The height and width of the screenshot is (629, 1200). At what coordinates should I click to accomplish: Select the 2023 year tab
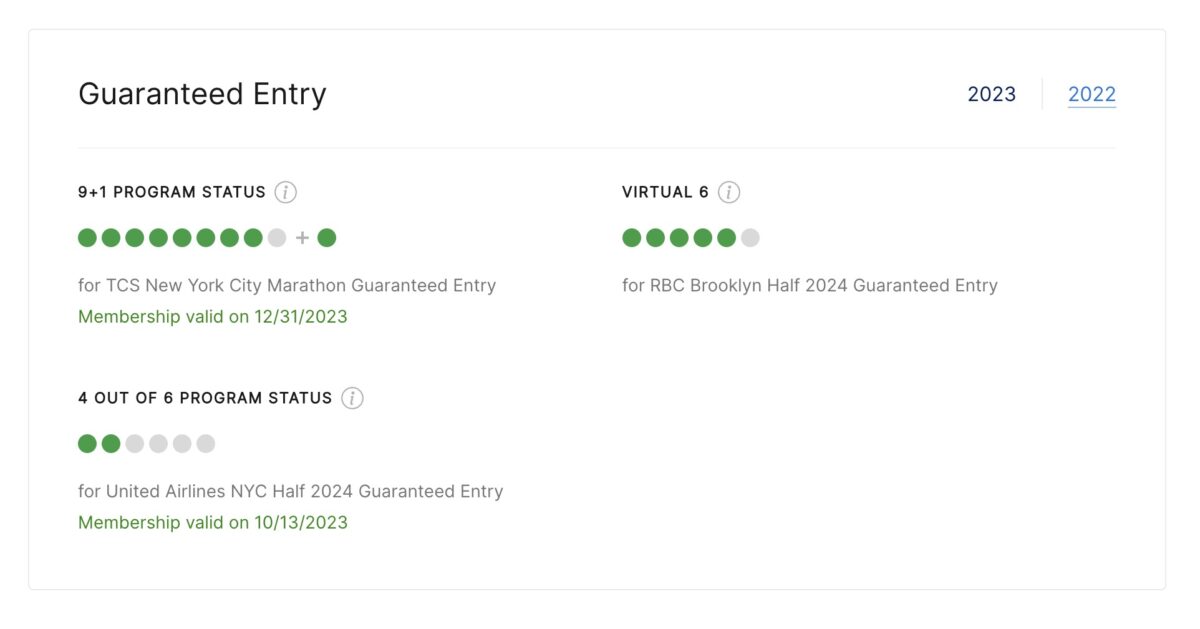(991, 94)
